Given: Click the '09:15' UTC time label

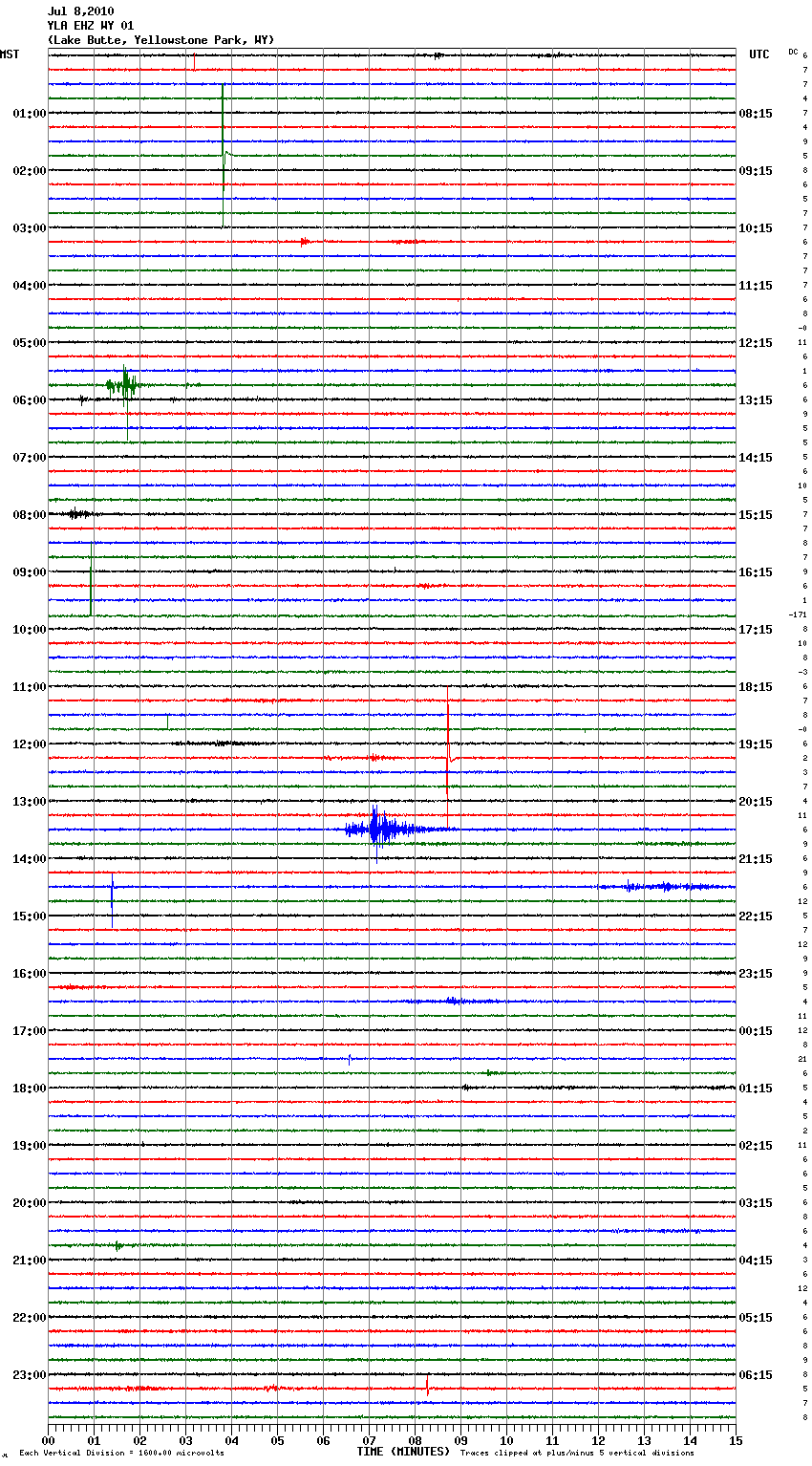Looking at the screenshot, I should 756,171.
